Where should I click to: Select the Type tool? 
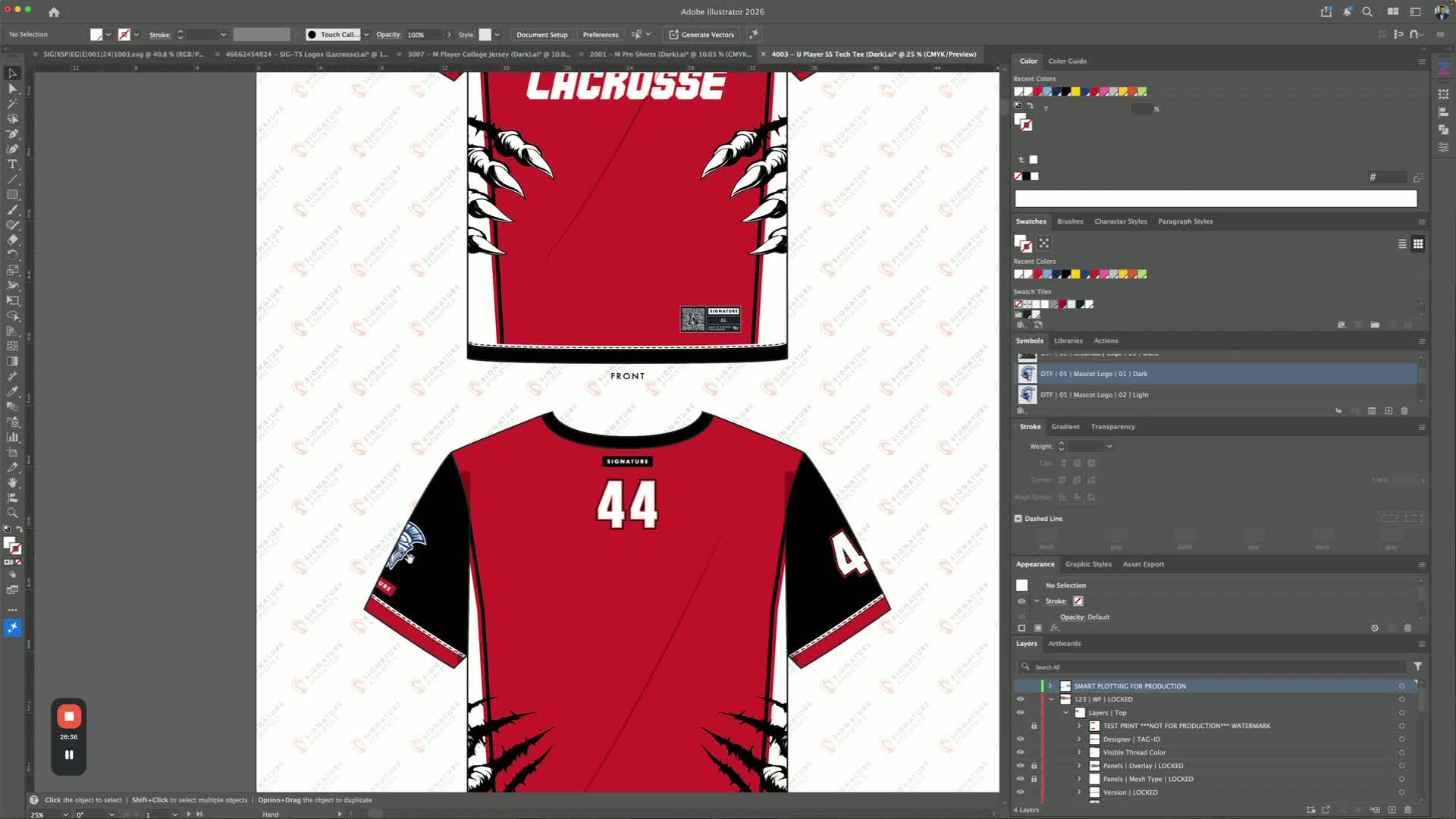(12, 165)
